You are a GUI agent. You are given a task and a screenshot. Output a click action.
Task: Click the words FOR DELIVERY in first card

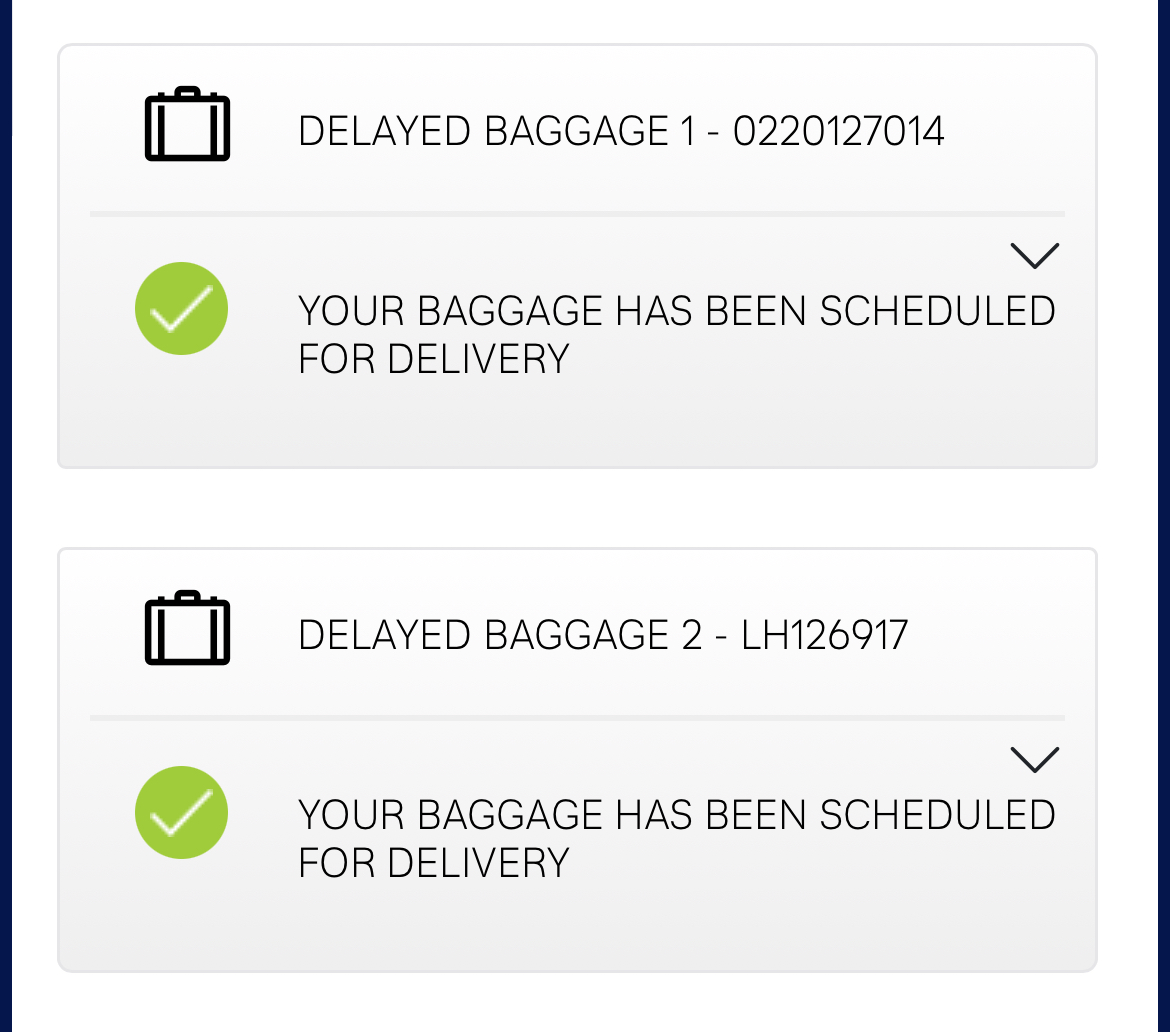(433, 359)
